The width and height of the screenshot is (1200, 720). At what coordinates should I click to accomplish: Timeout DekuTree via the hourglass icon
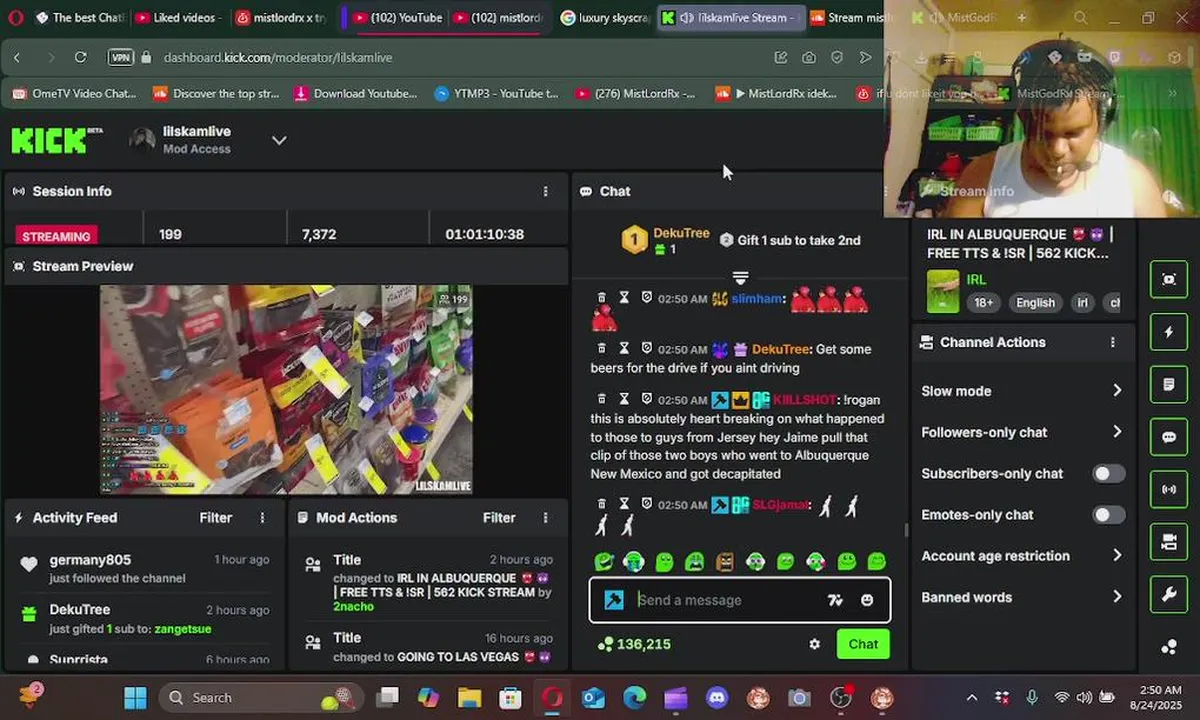[624, 349]
